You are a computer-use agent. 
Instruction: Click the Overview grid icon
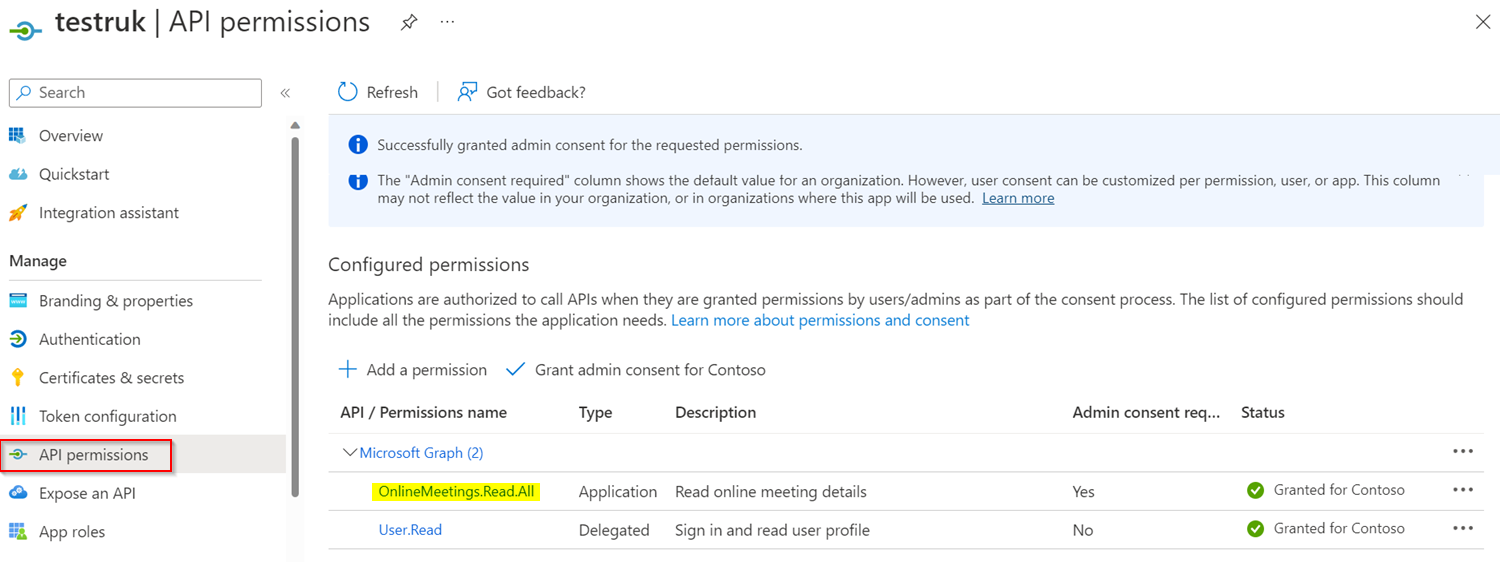pos(18,135)
